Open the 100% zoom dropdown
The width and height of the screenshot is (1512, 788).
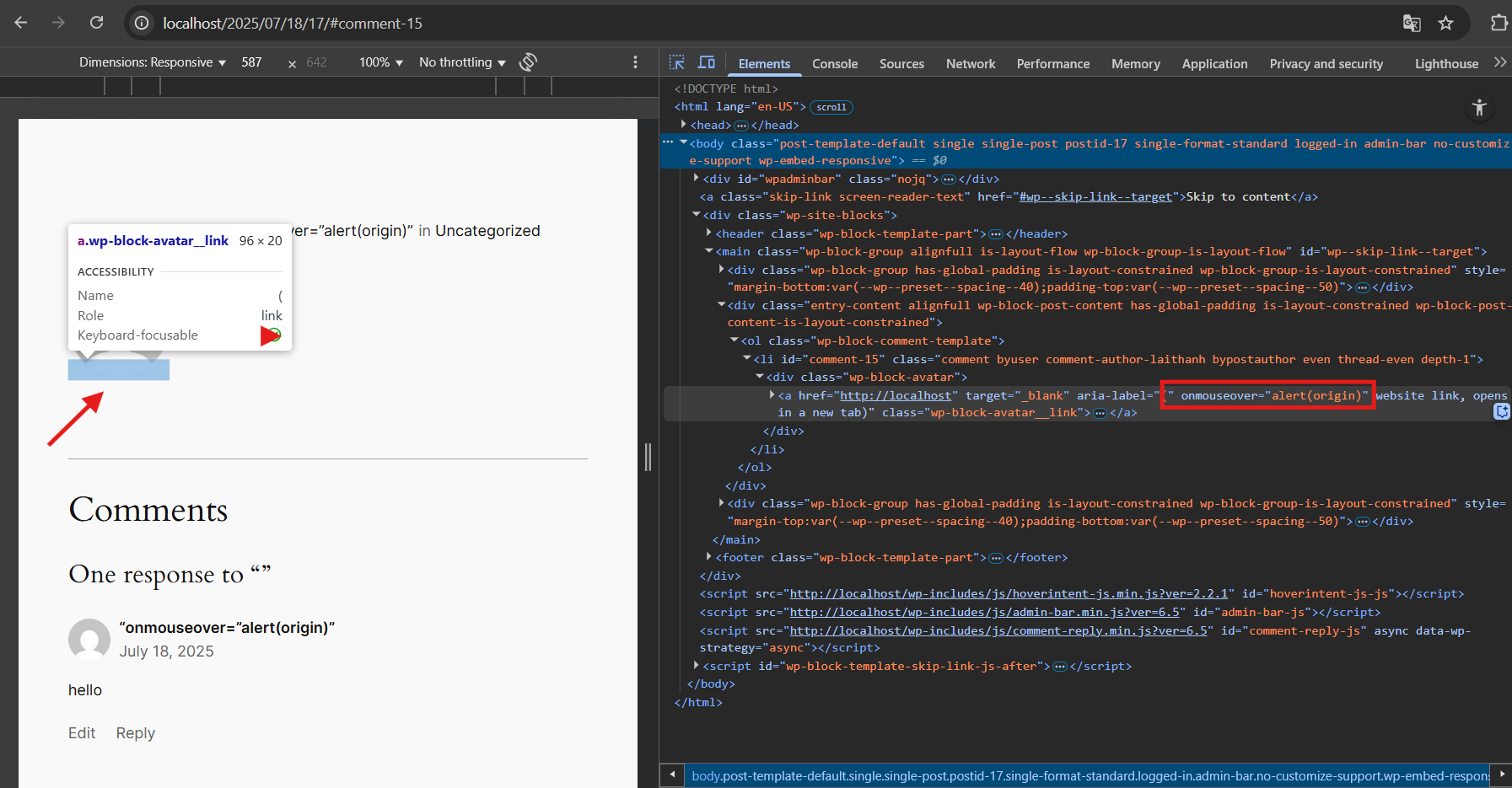(x=381, y=62)
